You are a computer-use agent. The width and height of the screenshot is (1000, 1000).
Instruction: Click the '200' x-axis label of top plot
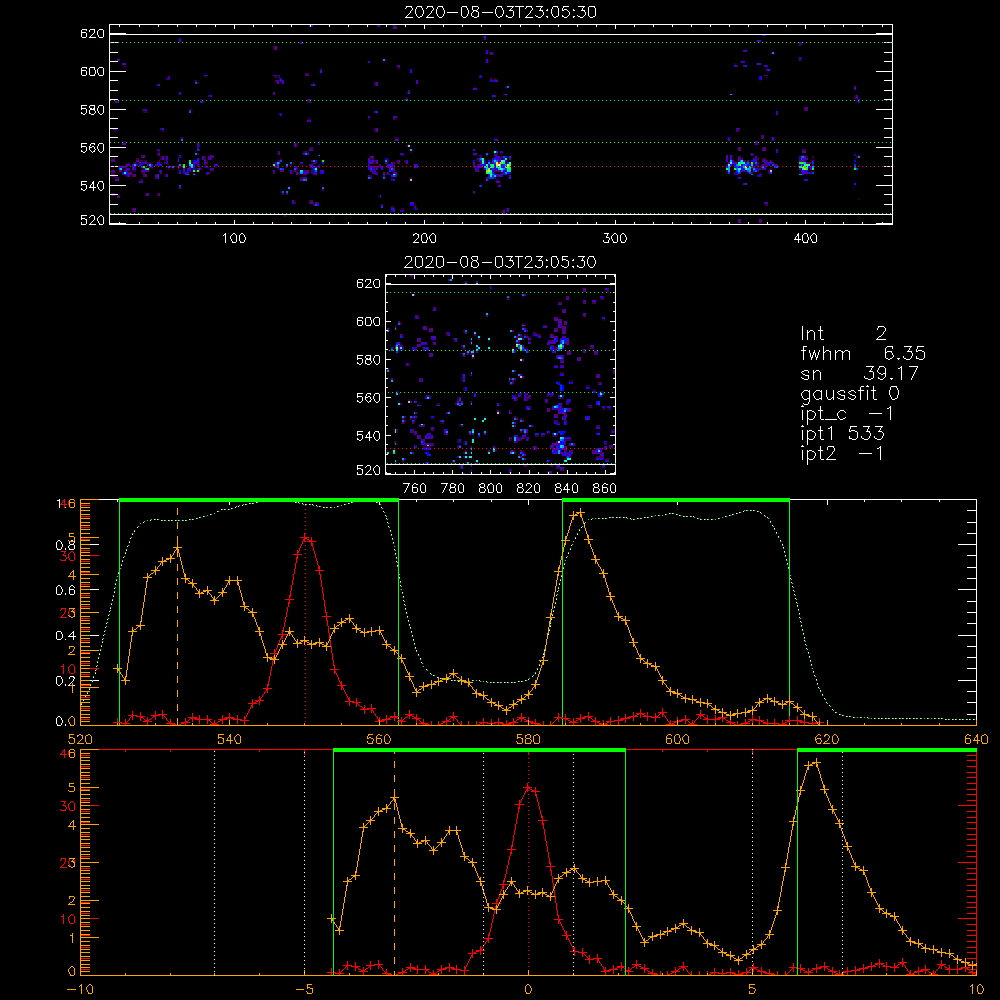[424, 239]
